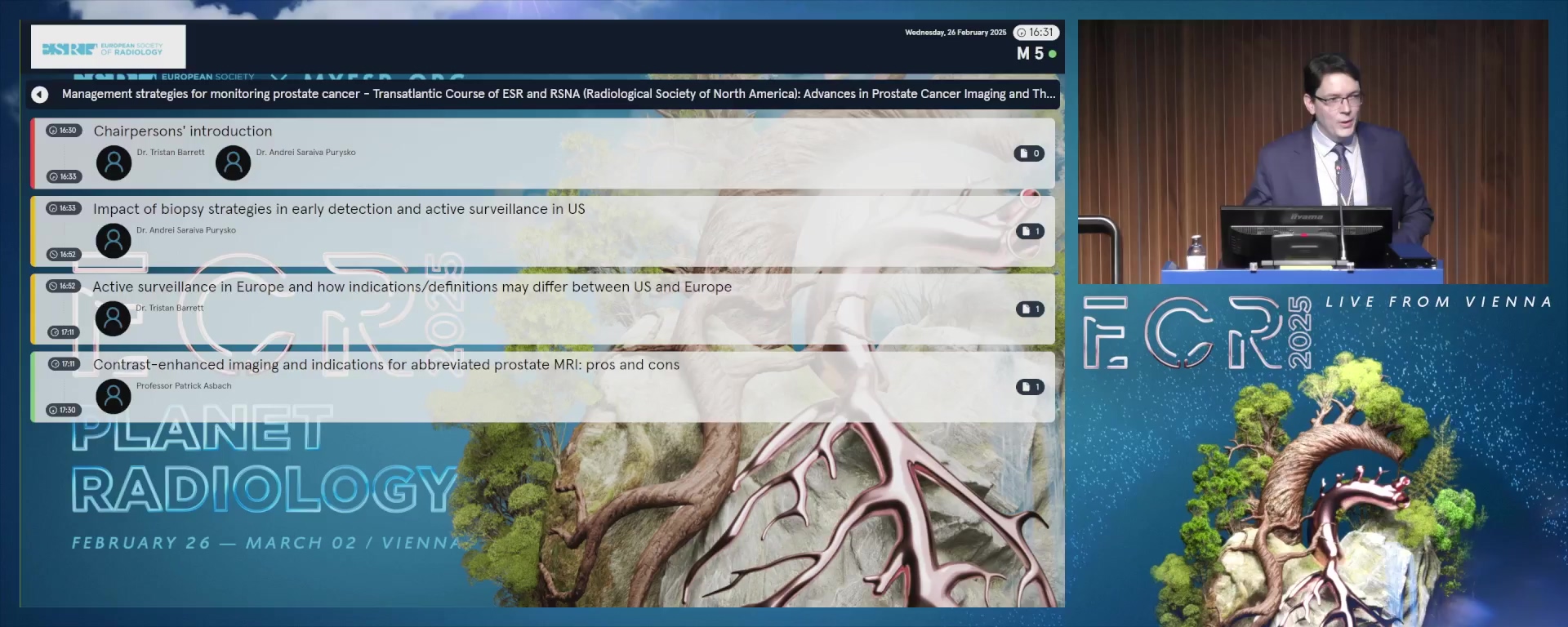
Task: Click the 17:11 start time badge of Contrast-enhanced imaging
Action: tap(64, 364)
